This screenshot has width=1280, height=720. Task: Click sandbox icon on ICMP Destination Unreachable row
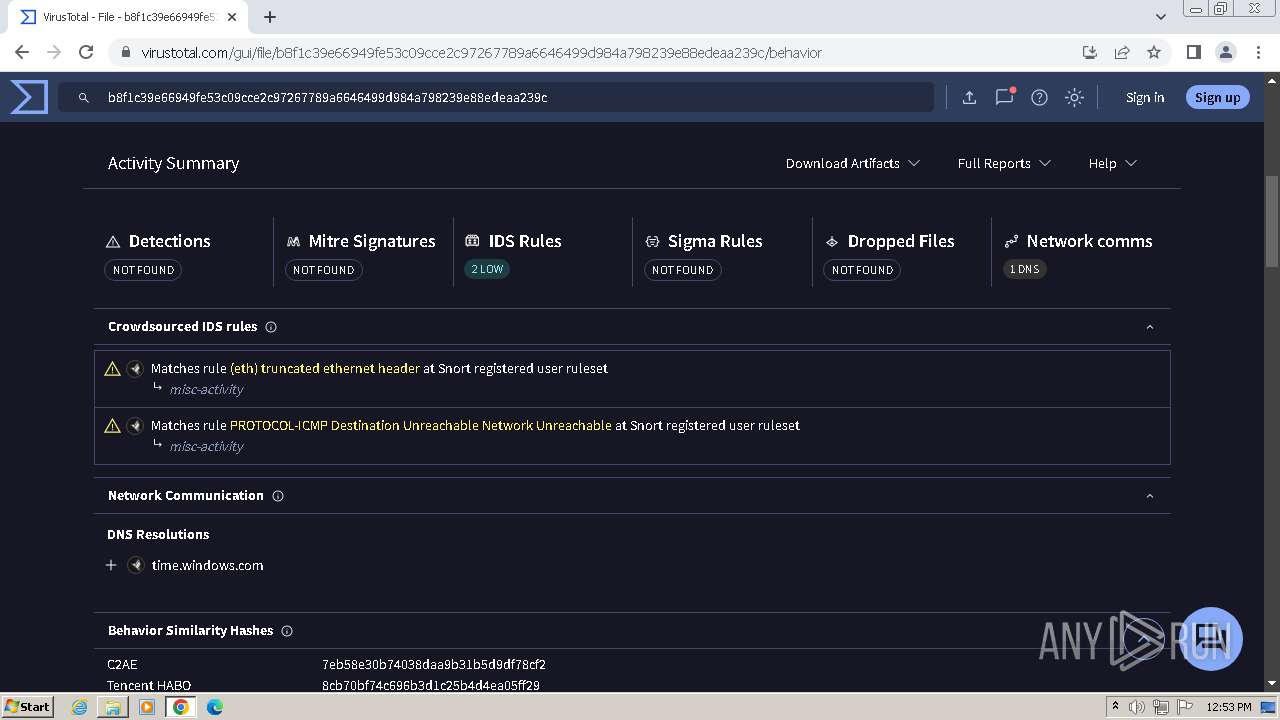coord(136,425)
